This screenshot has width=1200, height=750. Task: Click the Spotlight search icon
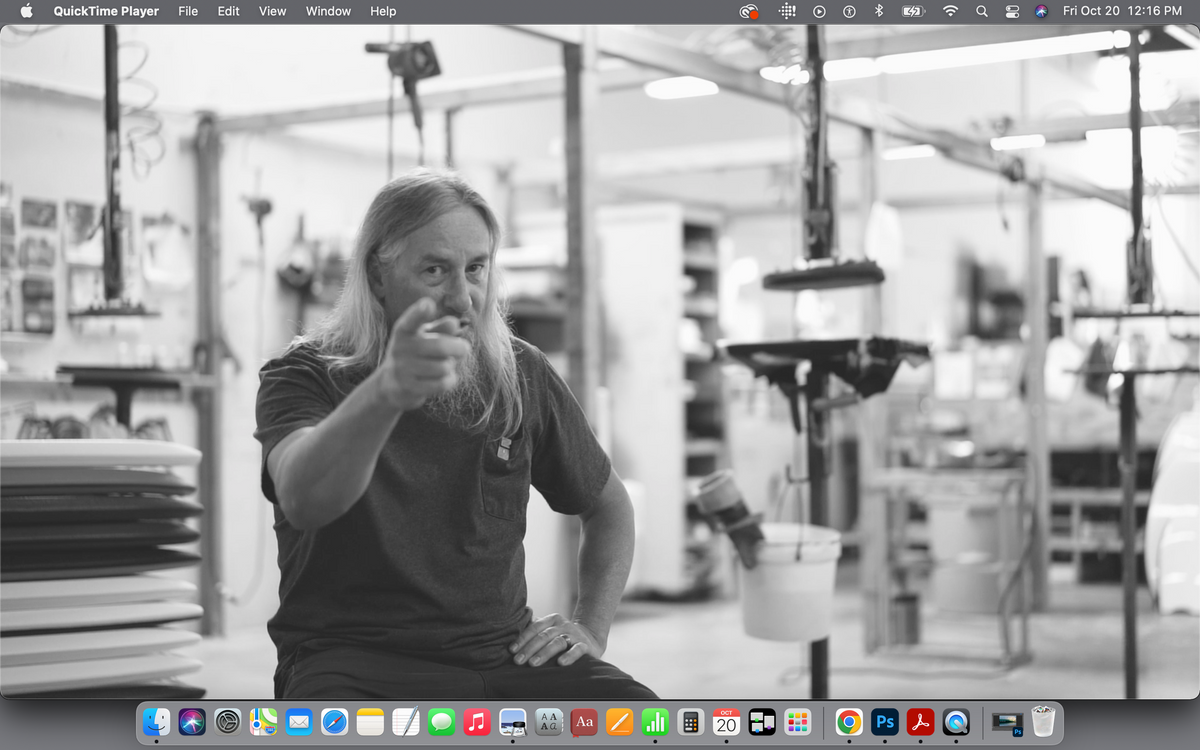coord(981,11)
